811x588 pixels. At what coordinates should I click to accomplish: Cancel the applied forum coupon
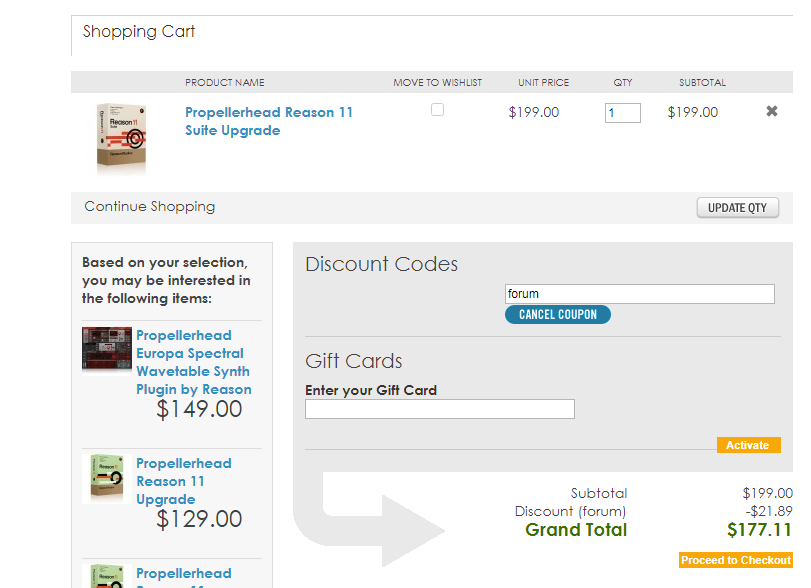point(558,314)
